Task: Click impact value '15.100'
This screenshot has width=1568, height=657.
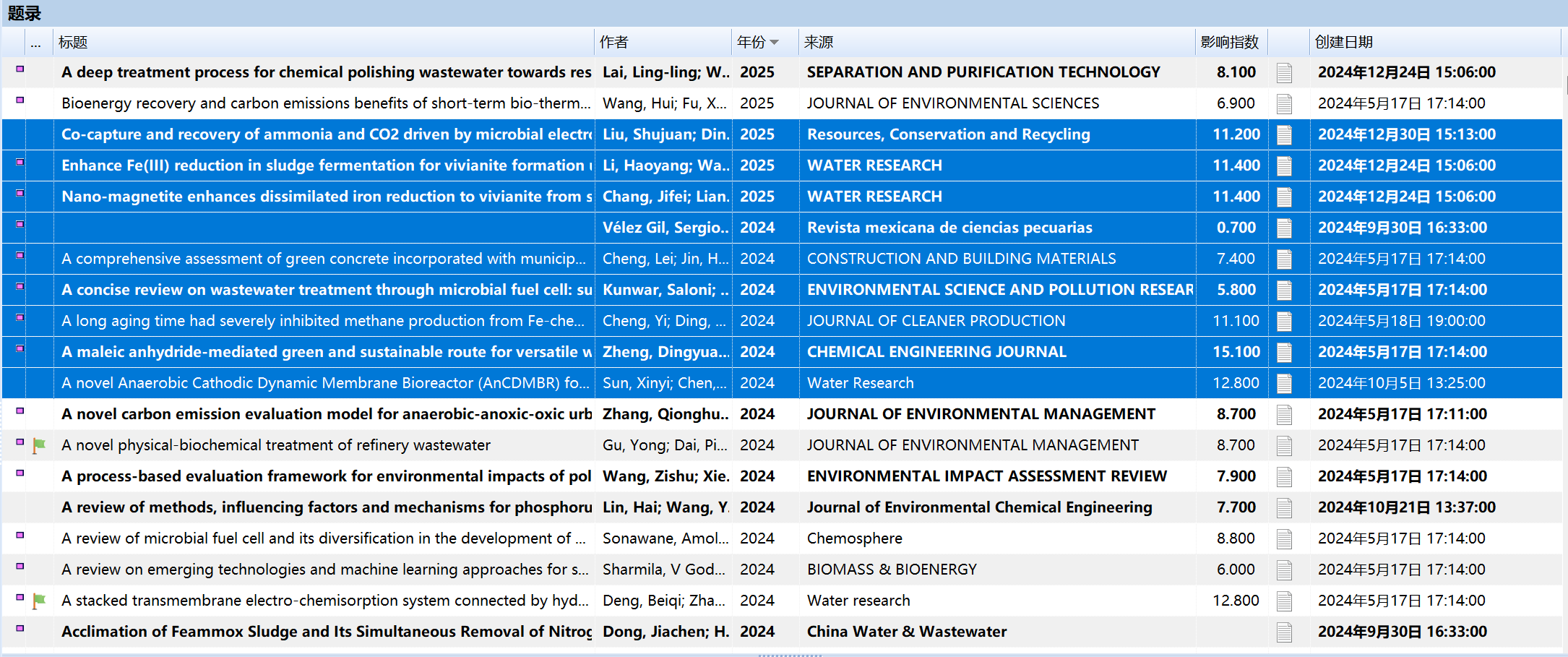Action: 1236,352
